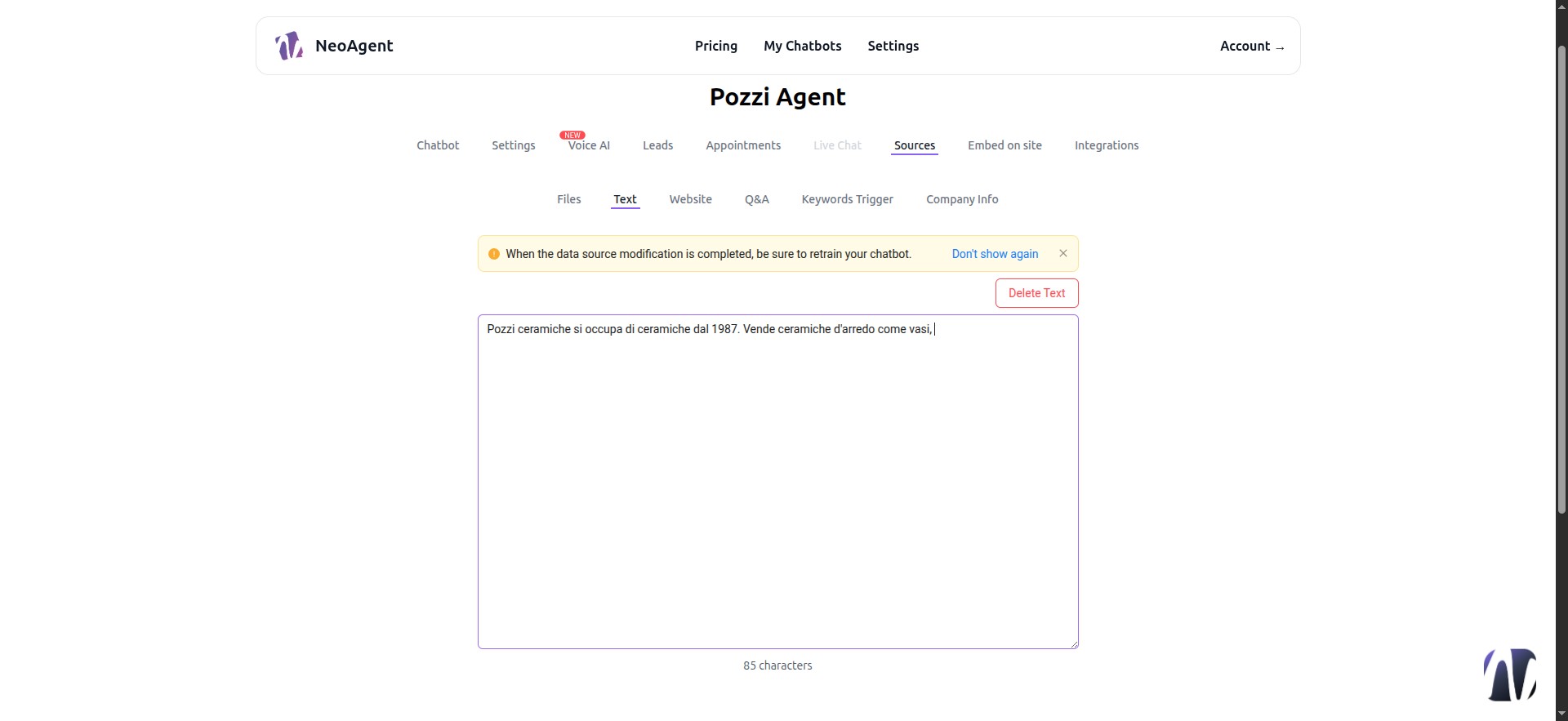
Task: Open the Voice AI tab
Action: pos(589,145)
